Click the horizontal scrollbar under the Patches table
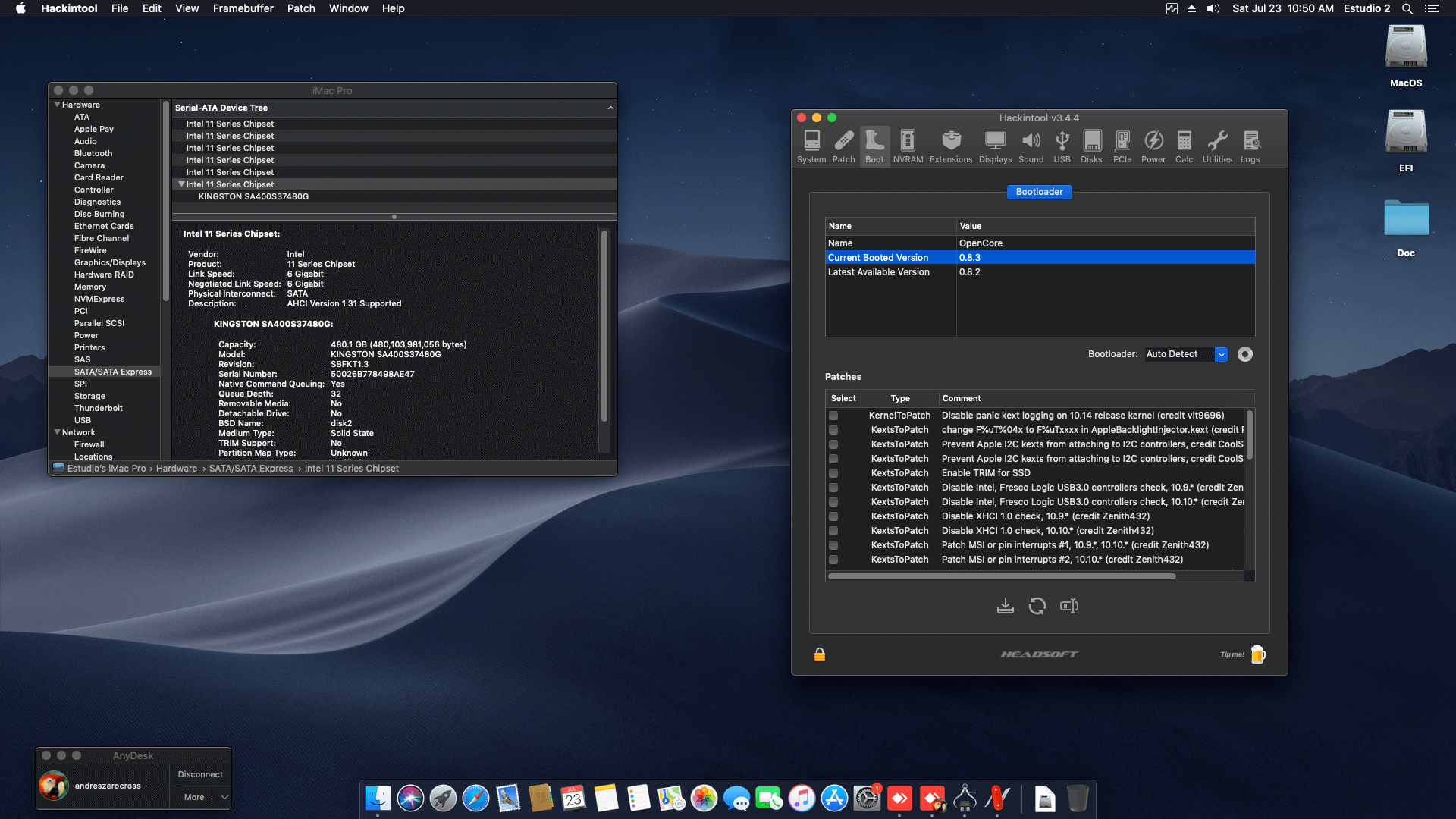 [x=1002, y=576]
